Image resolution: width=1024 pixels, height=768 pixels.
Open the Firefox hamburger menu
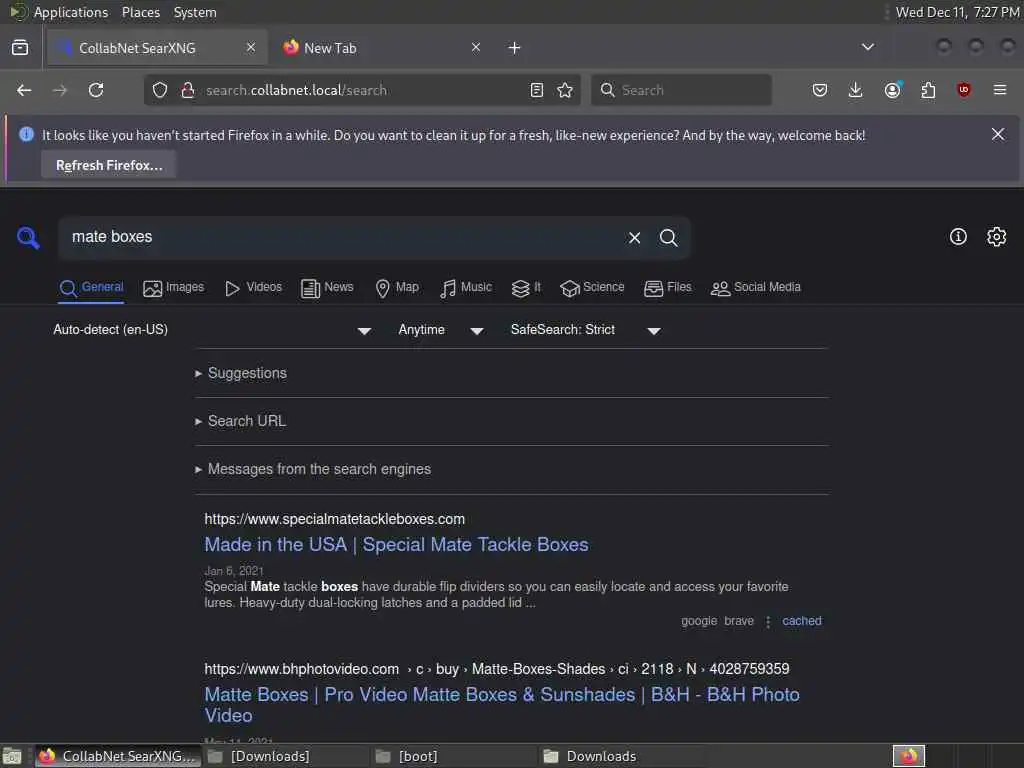(x=1000, y=90)
